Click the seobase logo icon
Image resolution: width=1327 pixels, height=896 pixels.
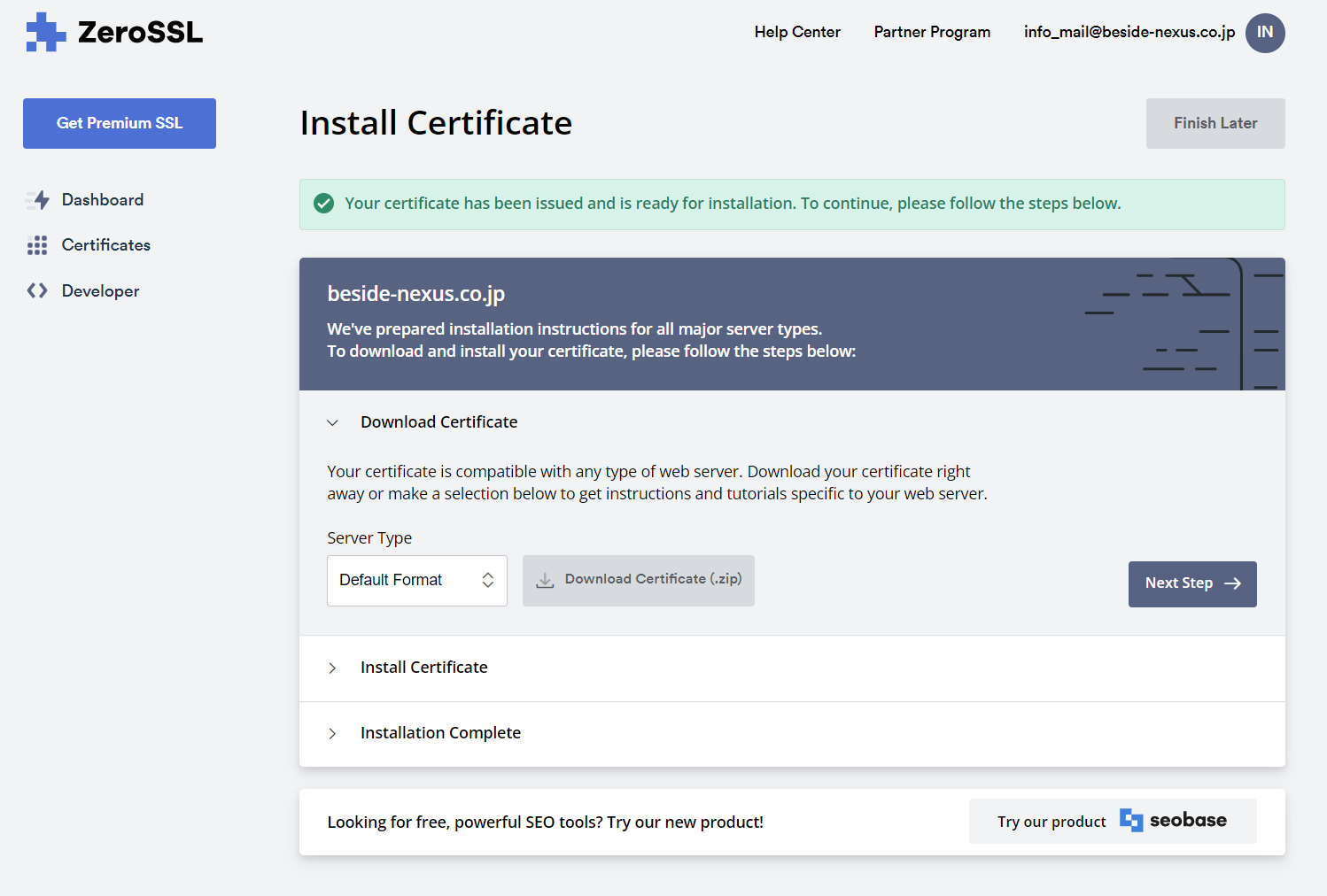(x=1132, y=820)
